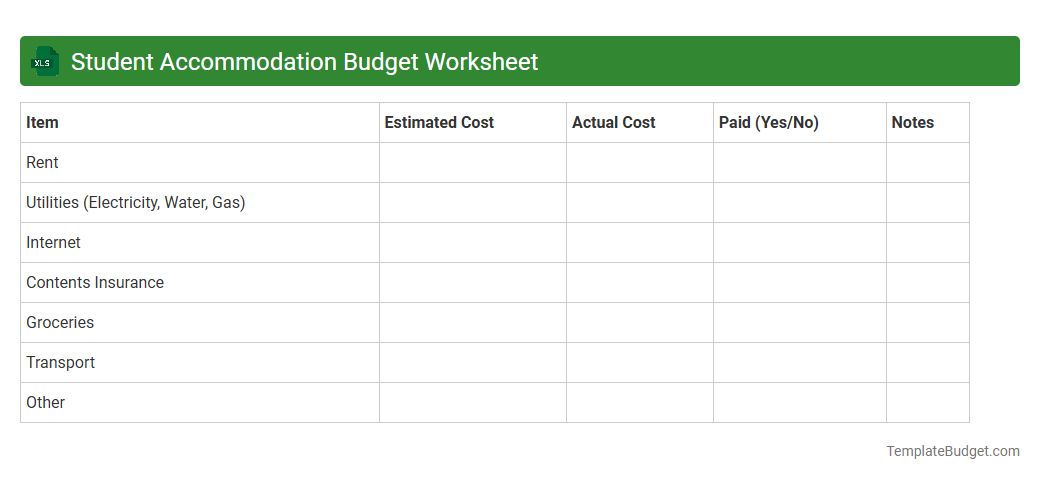Click the XLS file icon in header
Viewport: 1040px width, 480px height.
point(44,61)
